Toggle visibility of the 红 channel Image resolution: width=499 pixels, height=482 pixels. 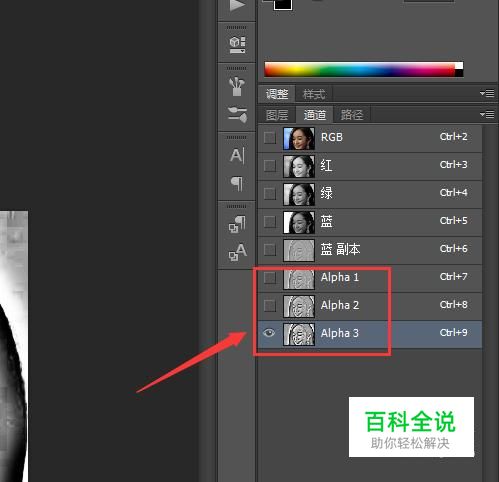coord(269,165)
